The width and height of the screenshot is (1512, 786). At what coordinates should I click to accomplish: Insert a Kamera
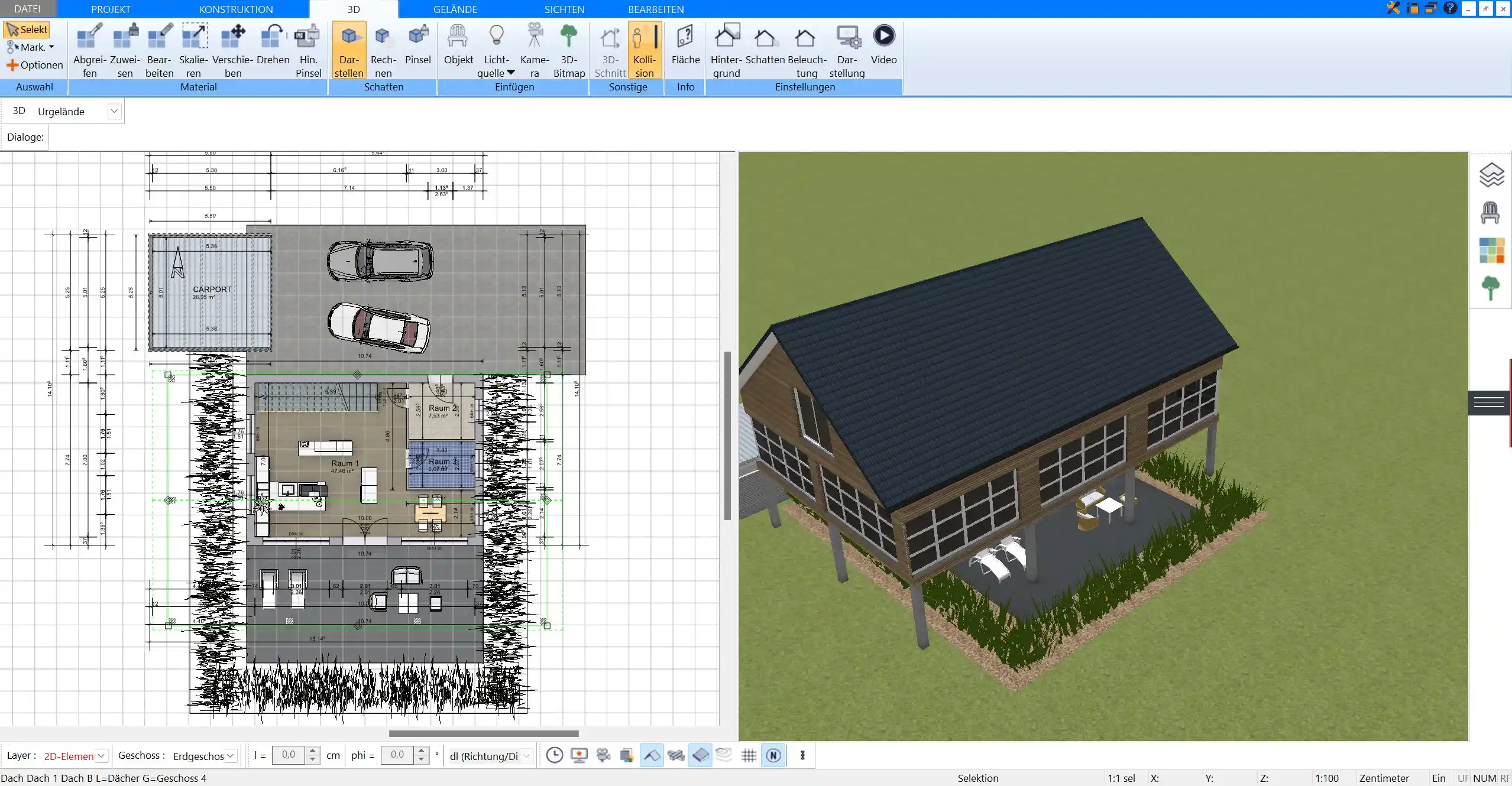[x=535, y=50]
